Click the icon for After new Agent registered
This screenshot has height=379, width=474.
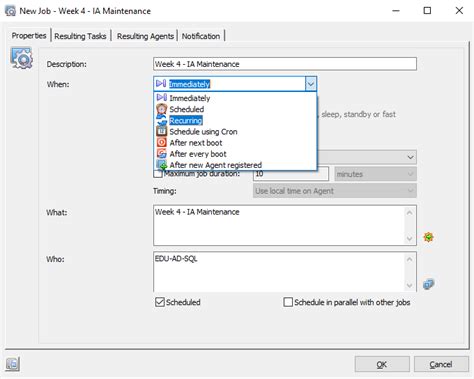point(162,164)
